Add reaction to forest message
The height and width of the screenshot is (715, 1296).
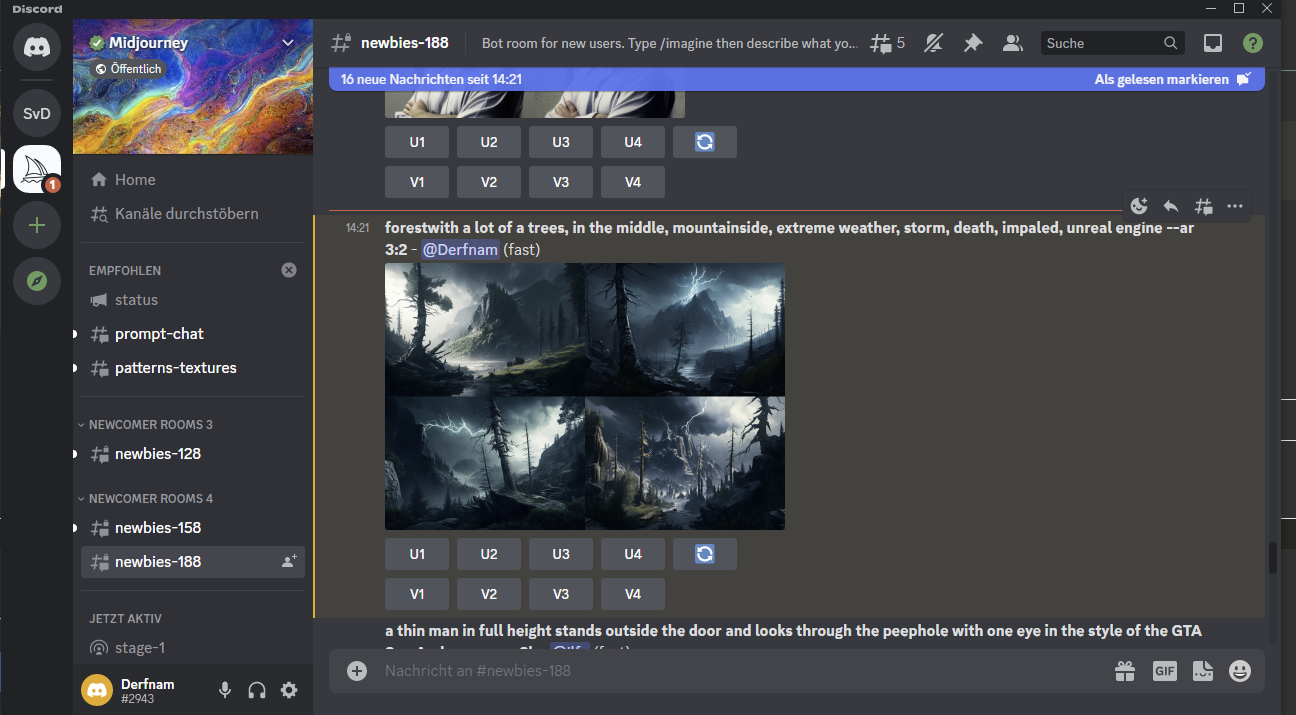click(1139, 206)
